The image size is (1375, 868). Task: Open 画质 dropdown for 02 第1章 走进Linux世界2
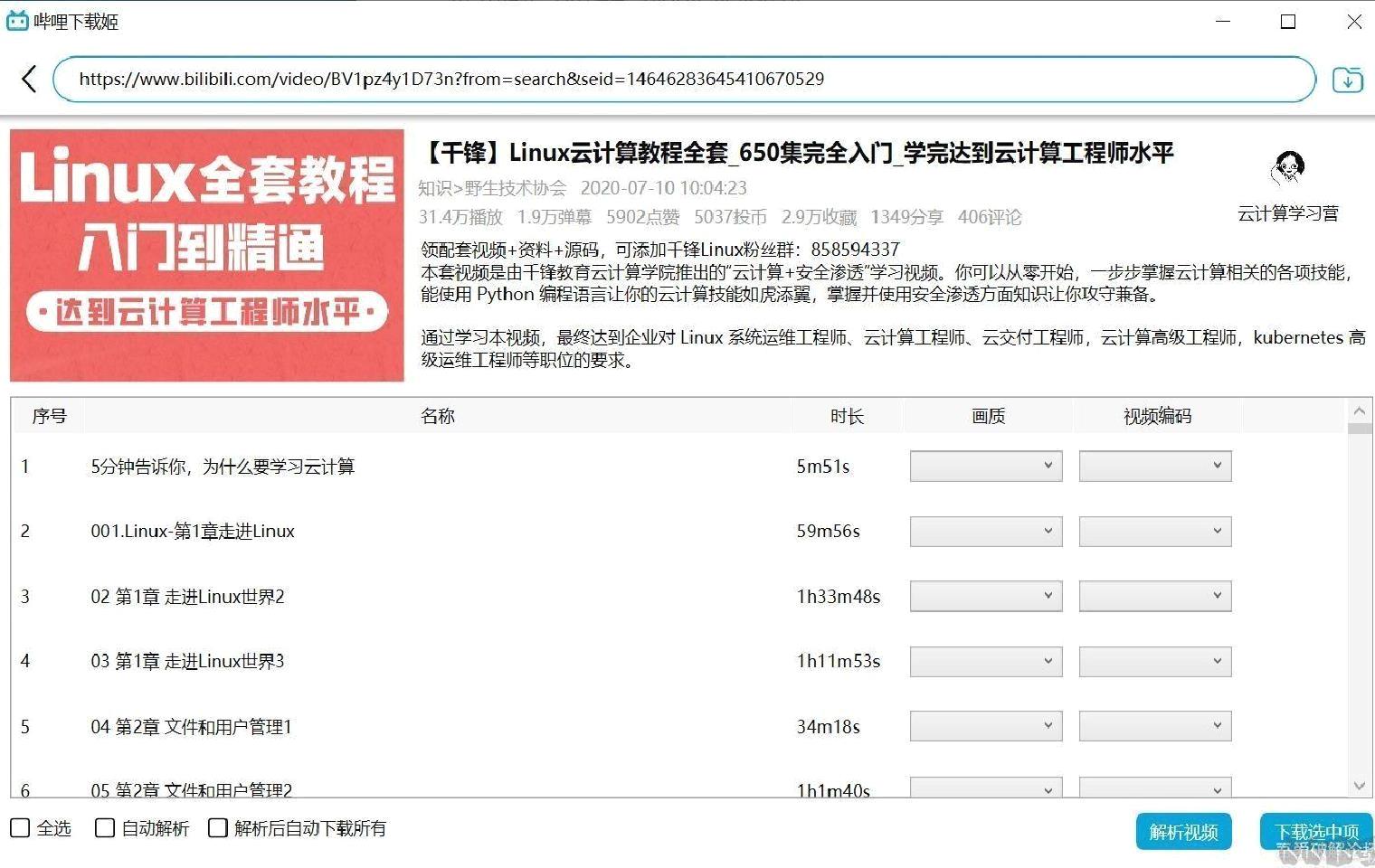(x=986, y=596)
